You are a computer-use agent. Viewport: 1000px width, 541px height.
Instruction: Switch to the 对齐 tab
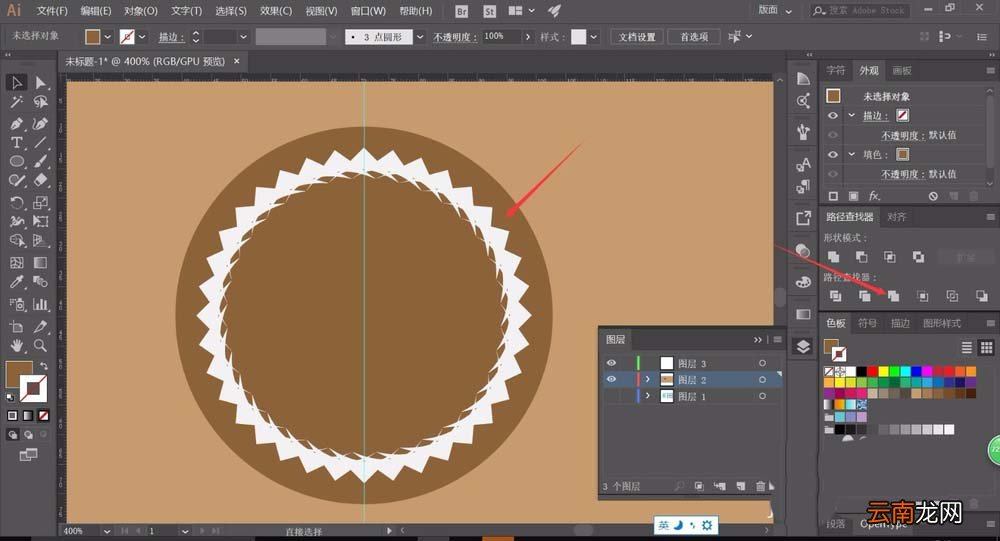tap(896, 217)
